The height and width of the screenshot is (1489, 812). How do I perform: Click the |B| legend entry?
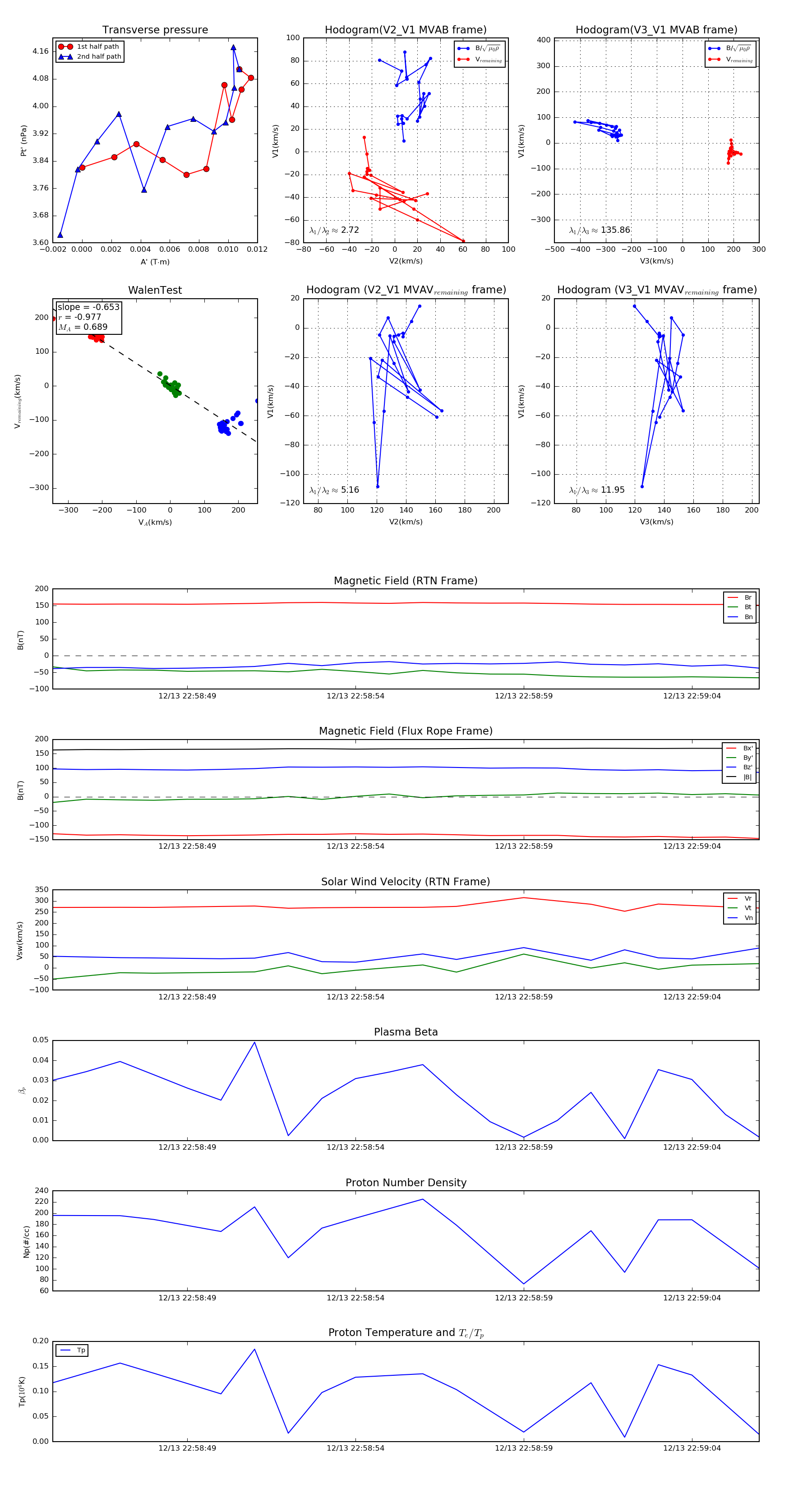[x=740, y=777]
